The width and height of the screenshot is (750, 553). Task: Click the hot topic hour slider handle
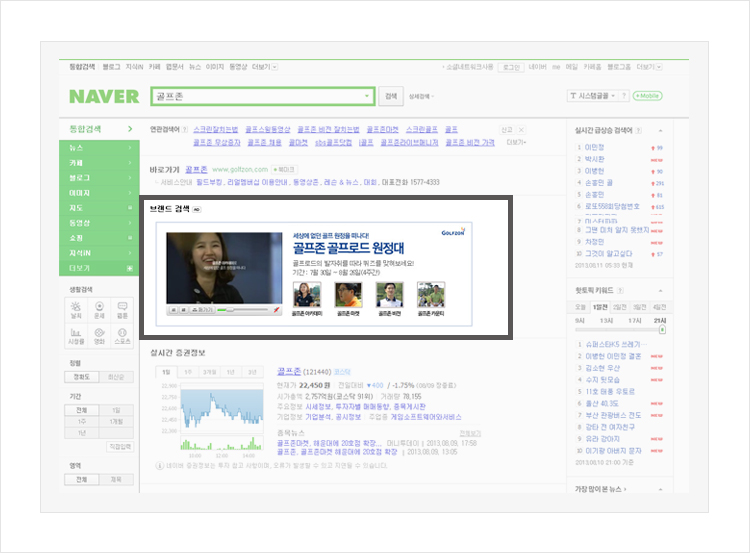click(x=662, y=329)
